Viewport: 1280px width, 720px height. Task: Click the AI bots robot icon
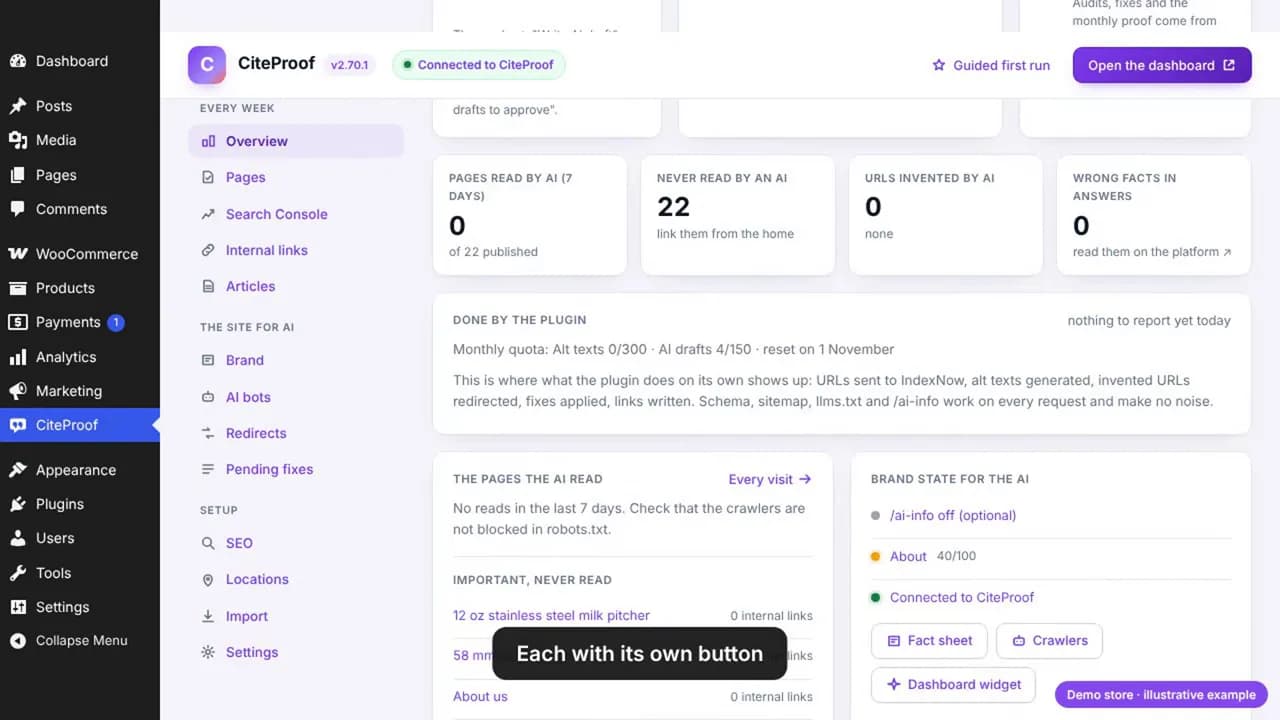coord(208,397)
